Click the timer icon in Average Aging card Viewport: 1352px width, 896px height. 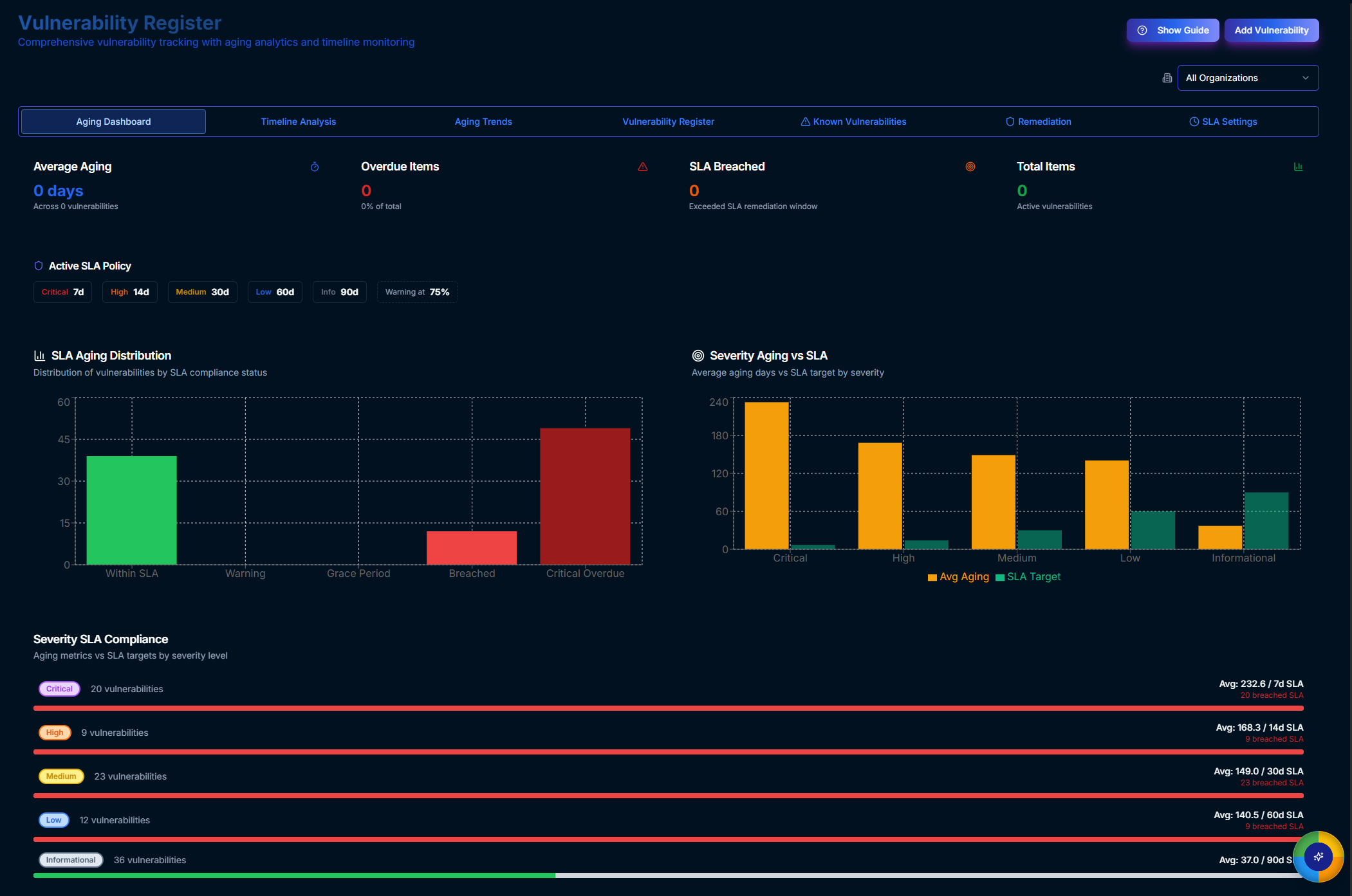(x=315, y=167)
